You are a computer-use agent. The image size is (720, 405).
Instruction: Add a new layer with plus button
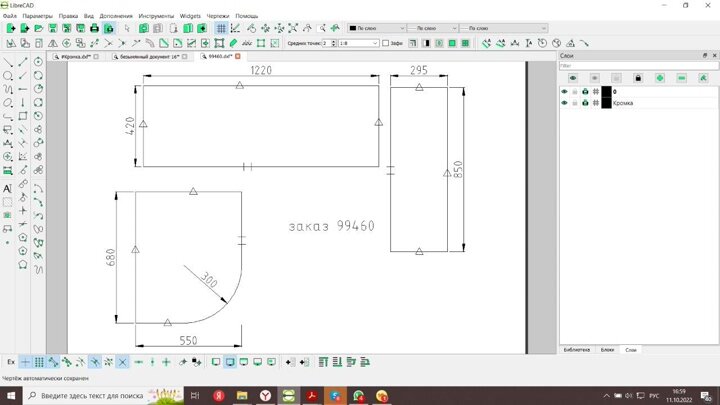pos(660,78)
